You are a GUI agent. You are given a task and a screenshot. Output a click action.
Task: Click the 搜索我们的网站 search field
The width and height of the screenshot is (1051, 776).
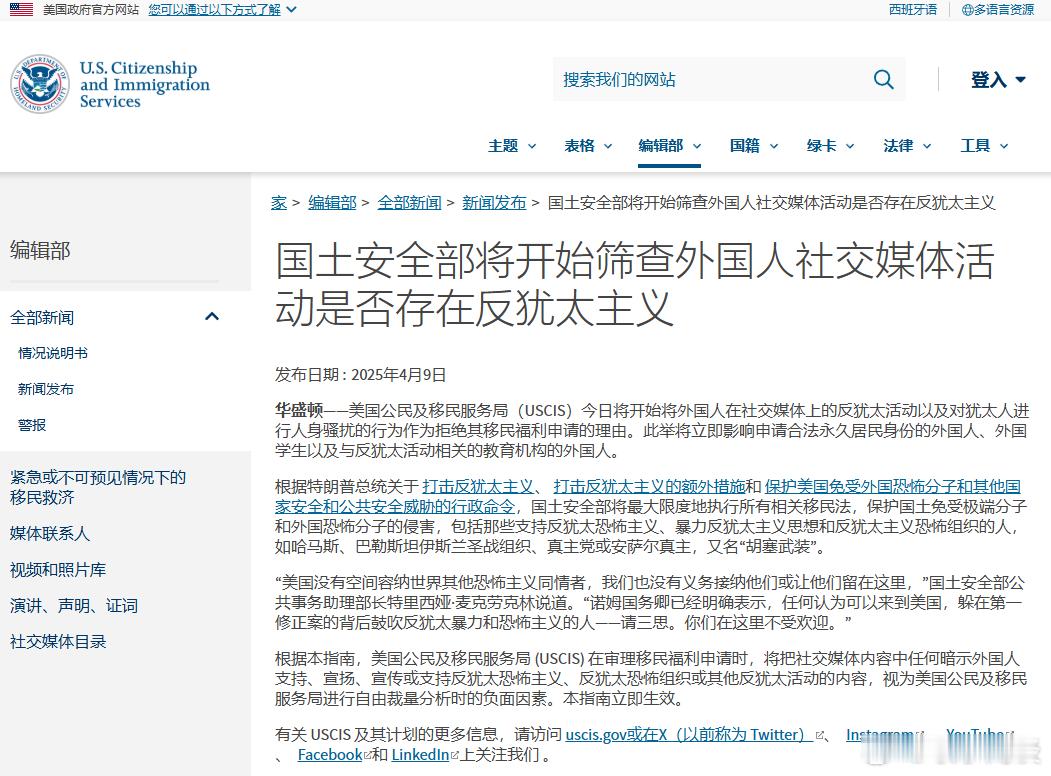click(712, 80)
